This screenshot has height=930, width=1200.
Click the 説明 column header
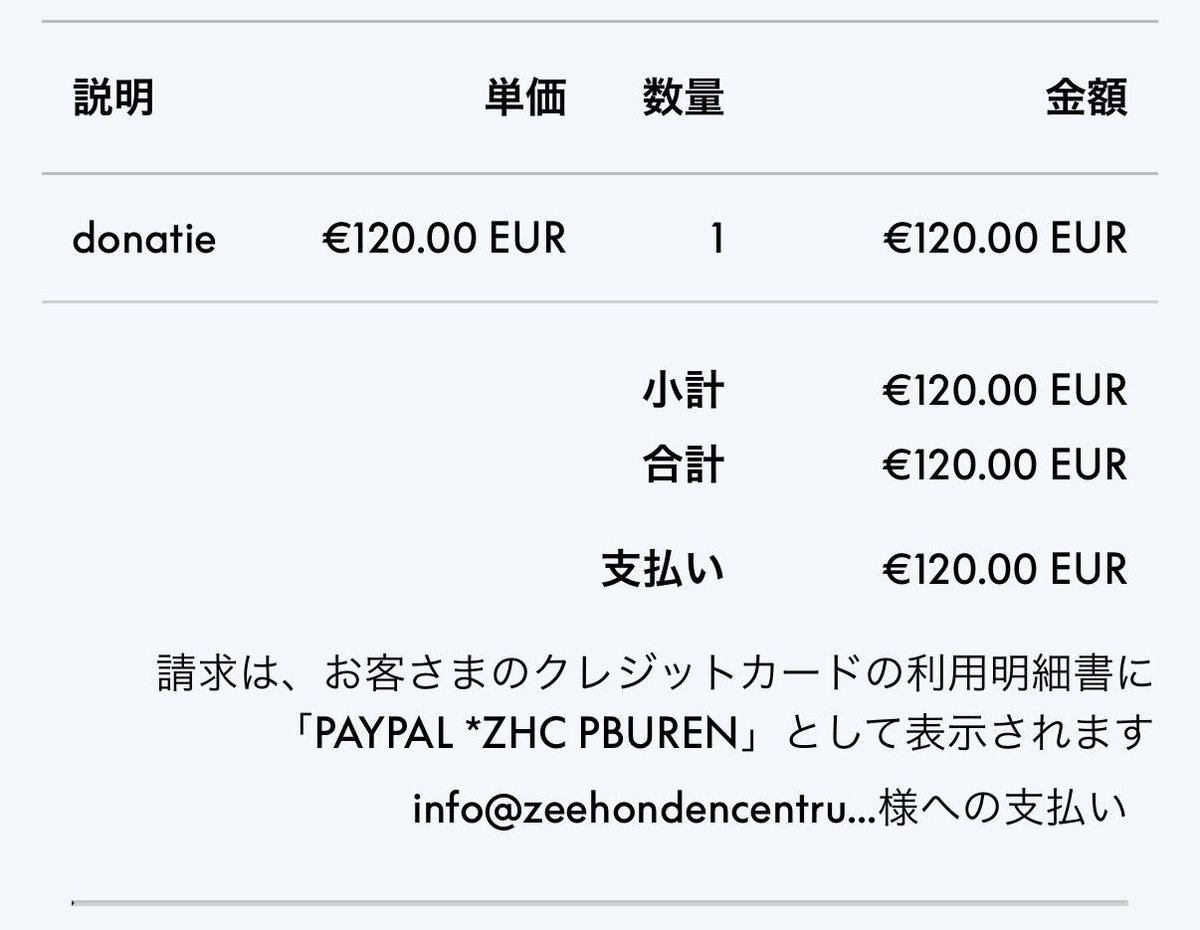[x=113, y=98]
